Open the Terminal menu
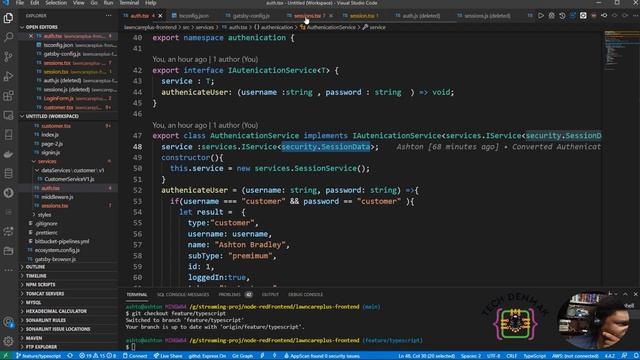Screen dimensions: 640x360 (129, 3)
